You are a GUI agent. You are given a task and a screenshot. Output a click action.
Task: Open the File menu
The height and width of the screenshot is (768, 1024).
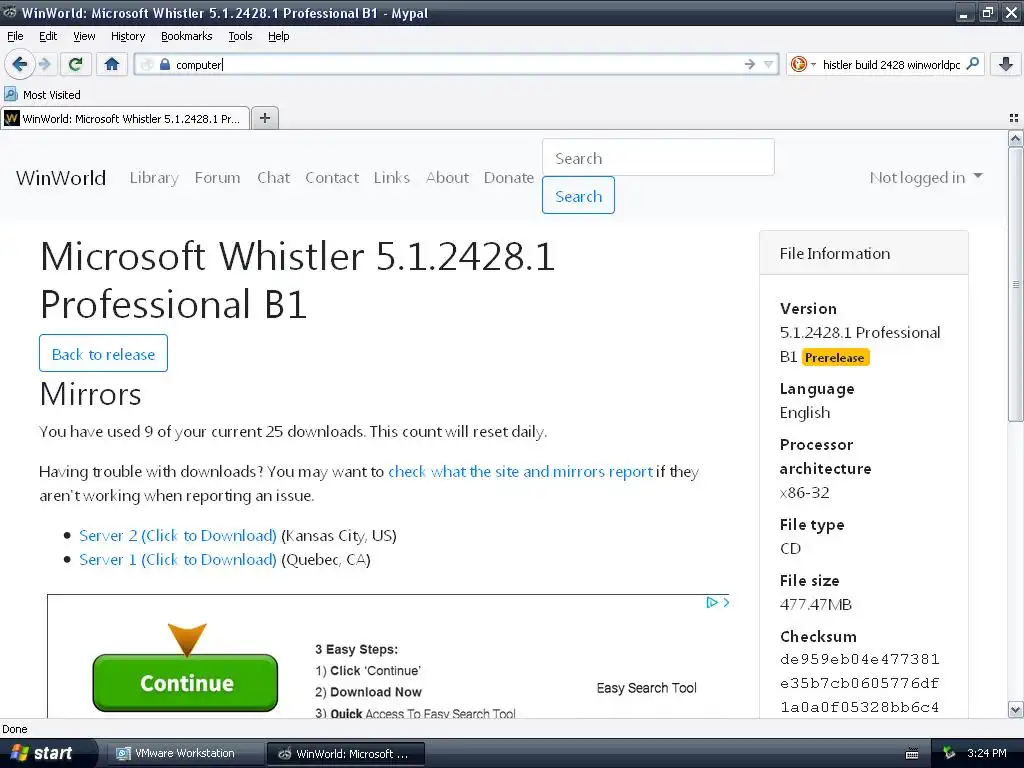click(x=15, y=36)
